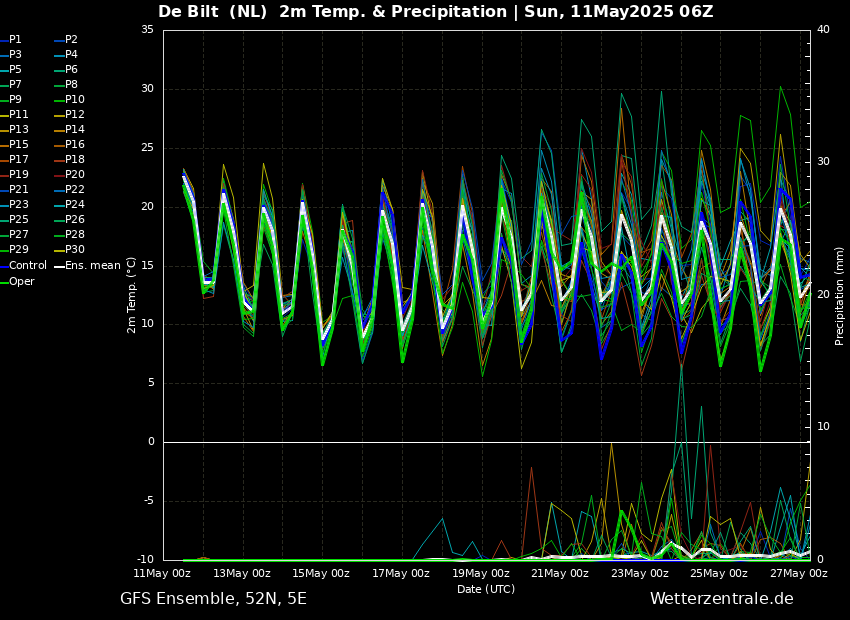
Task: Select the P8 member label
Action: pos(72,85)
